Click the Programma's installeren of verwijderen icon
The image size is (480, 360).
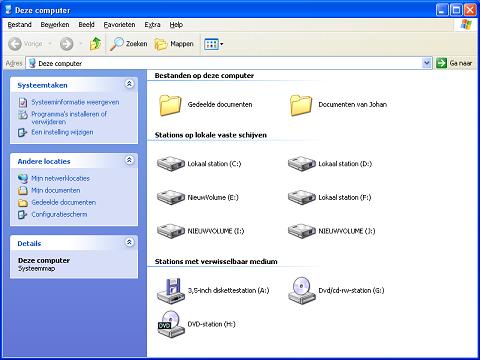[23, 115]
